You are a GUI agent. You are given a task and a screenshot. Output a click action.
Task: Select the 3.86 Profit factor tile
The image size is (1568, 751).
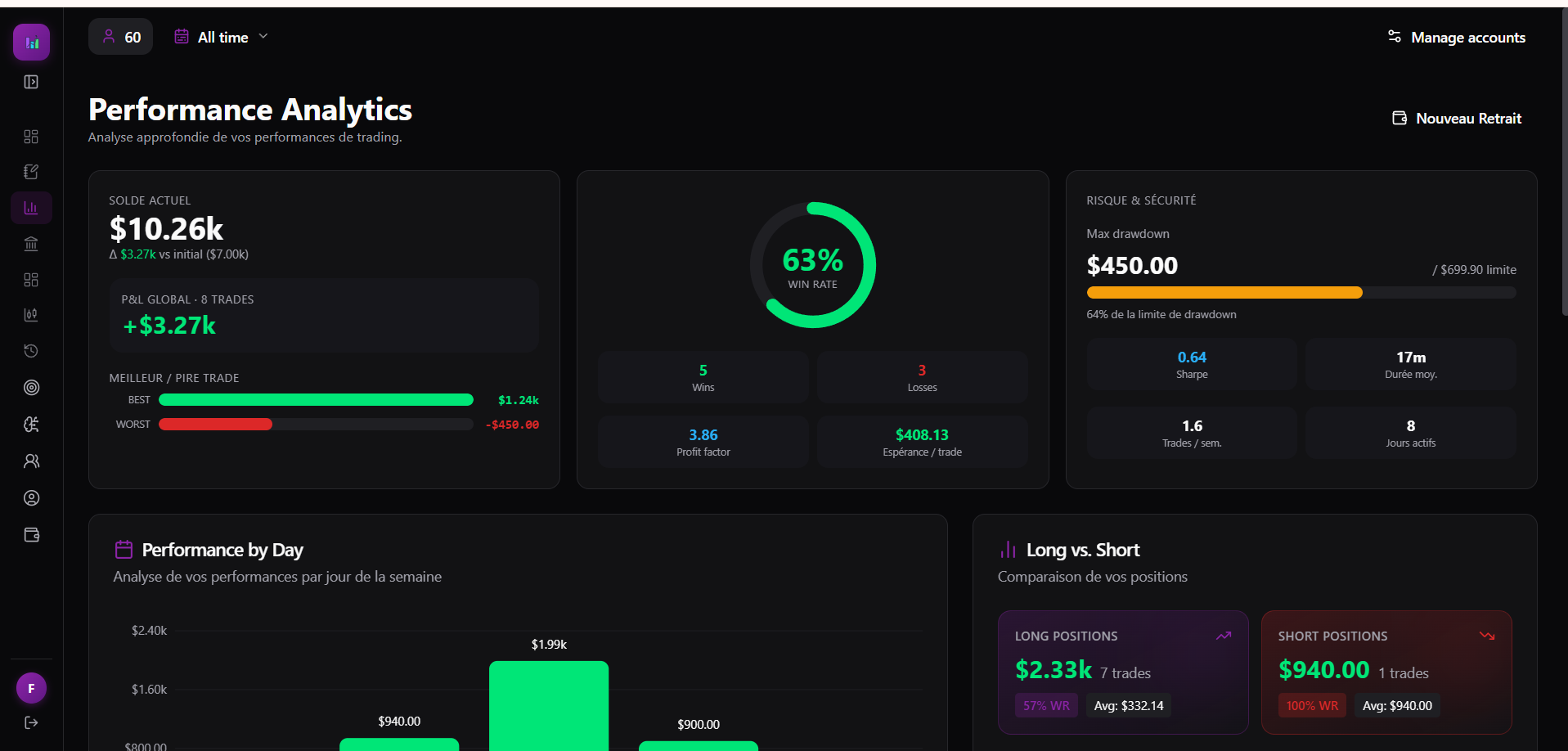[703, 442]
